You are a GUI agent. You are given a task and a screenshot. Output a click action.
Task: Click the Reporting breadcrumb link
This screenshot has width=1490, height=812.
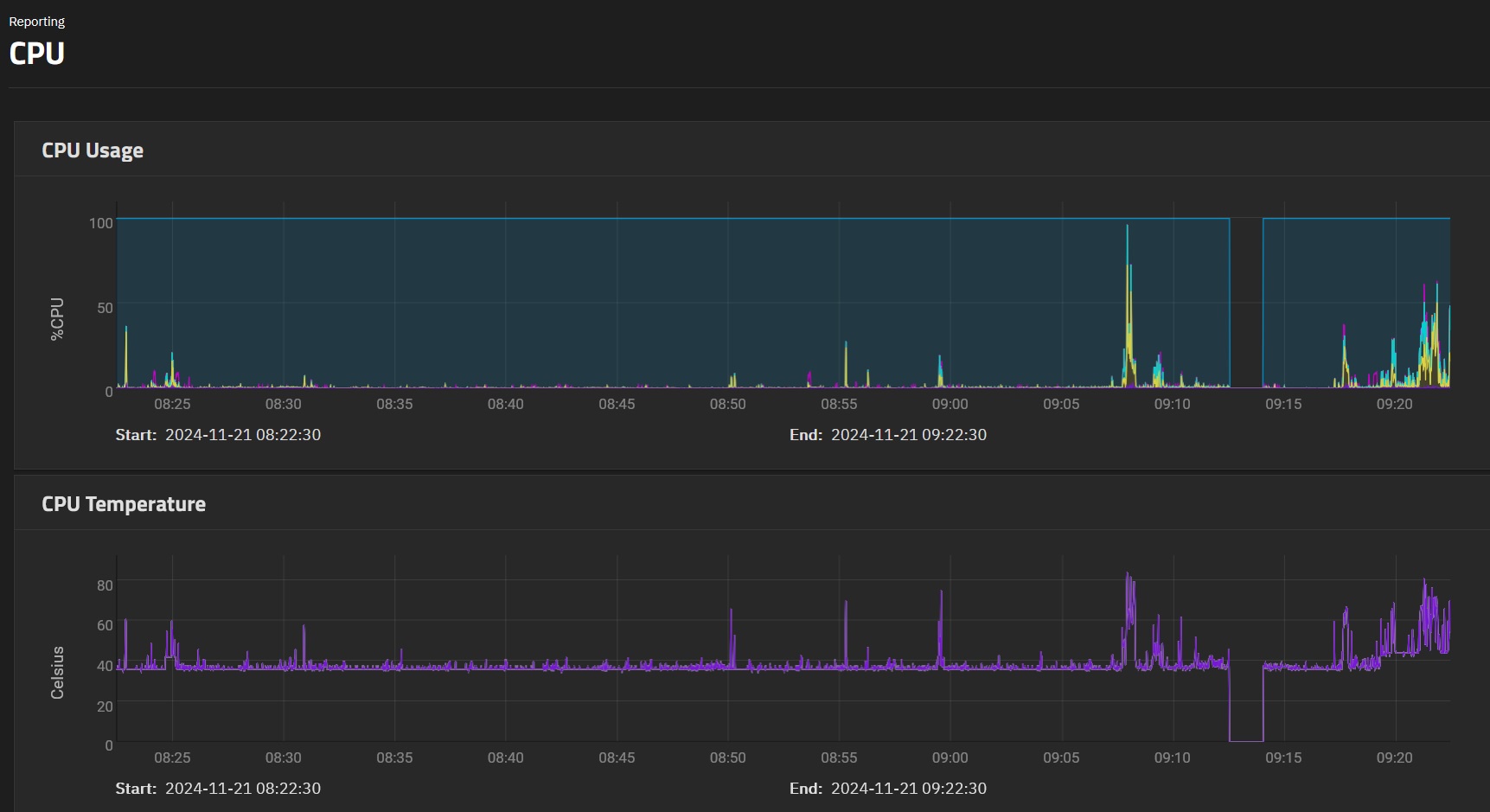[36, 22]
